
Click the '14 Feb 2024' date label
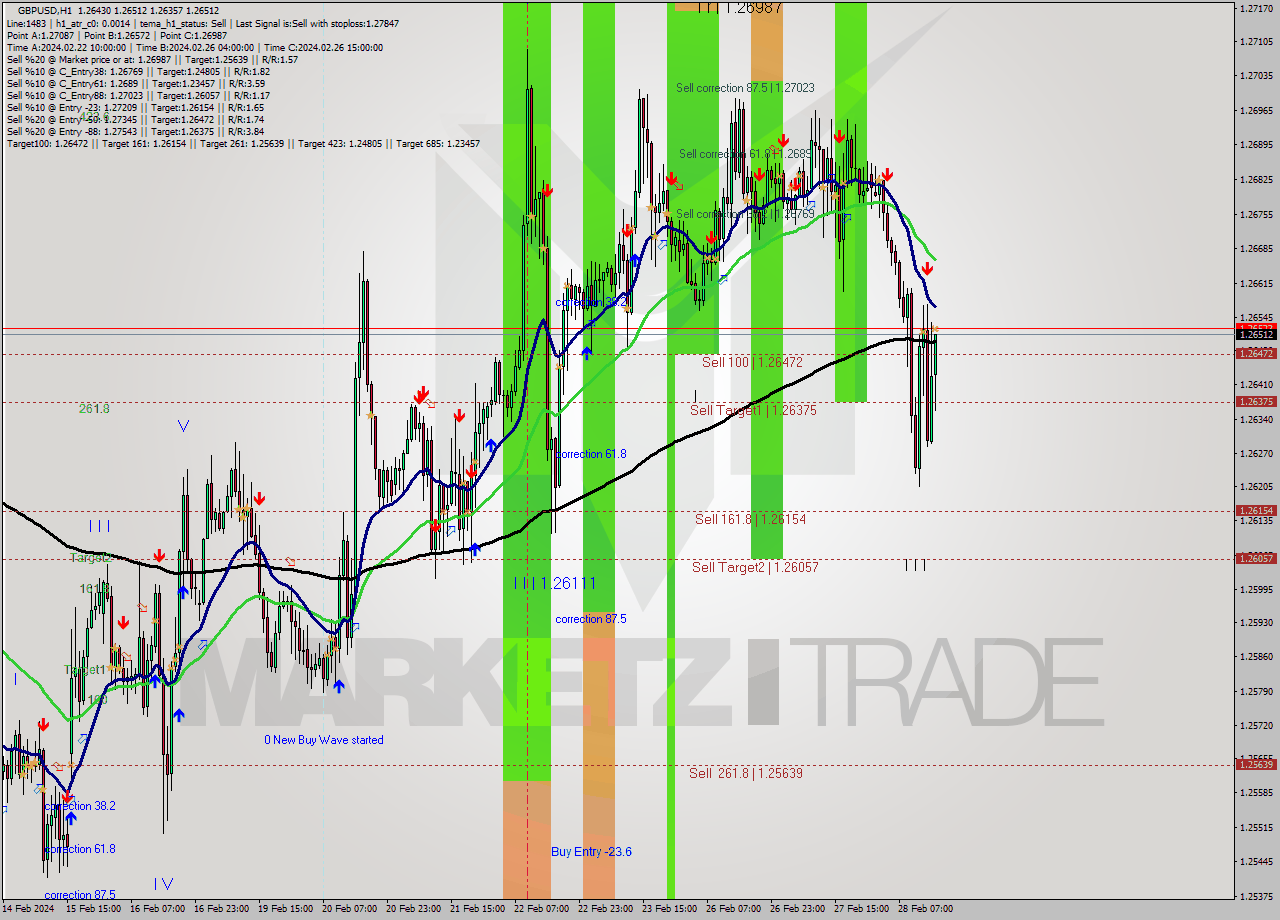pyautogui.click(x=29, y=909)
